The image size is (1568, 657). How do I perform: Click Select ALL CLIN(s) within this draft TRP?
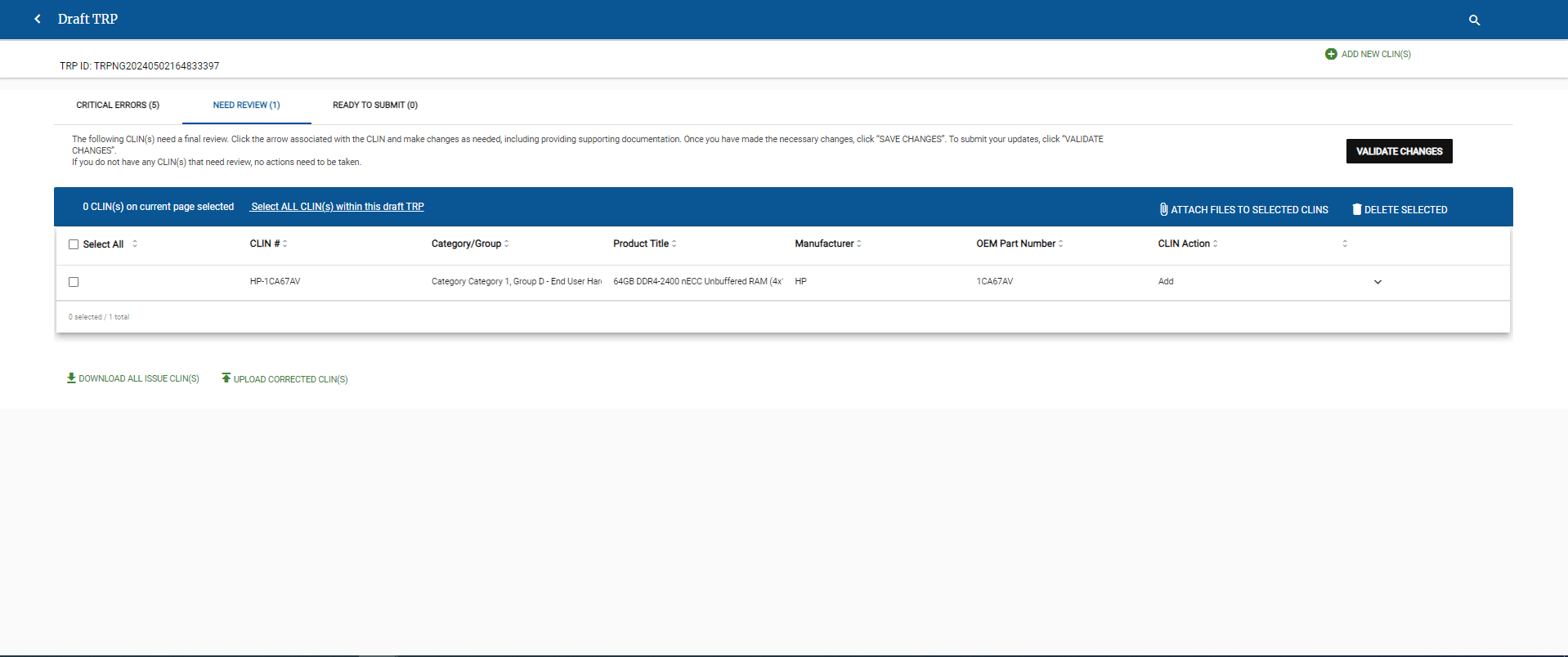click(337, 207)
